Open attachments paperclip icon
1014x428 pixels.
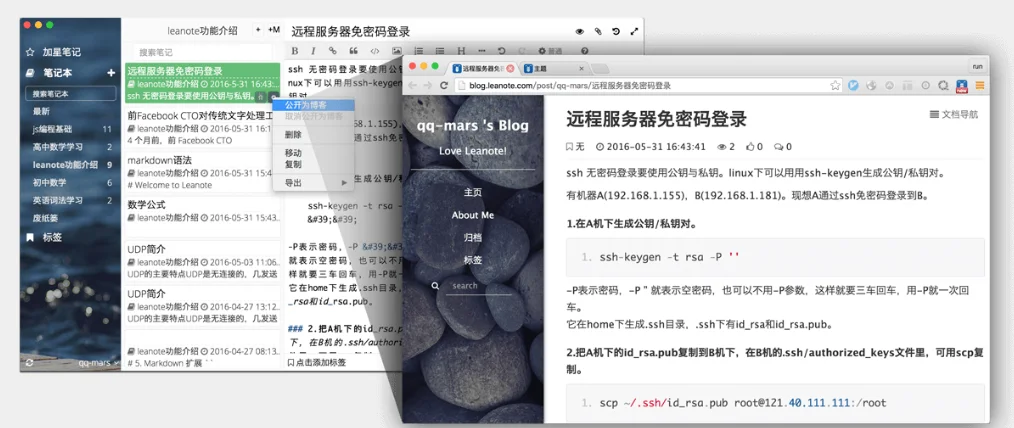click(598, 31)
